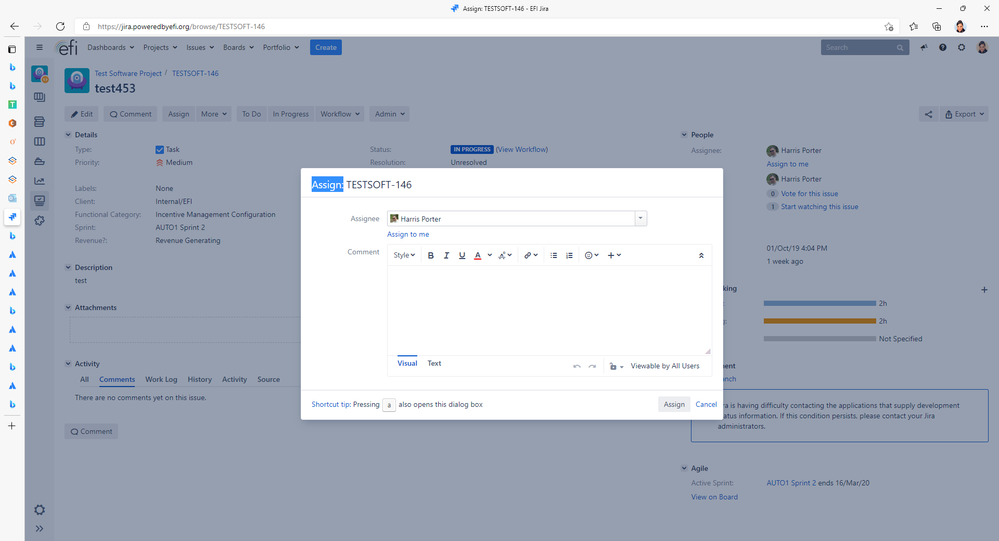The width and height of the screenshot is (999, 541).
Task: Click the share issue icon
Action: tap(928, 114)
